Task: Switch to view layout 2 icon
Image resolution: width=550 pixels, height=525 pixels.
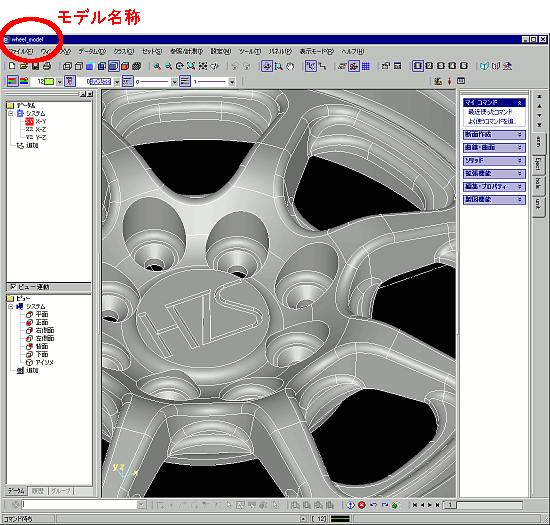Action: click(x=429, y=66)
